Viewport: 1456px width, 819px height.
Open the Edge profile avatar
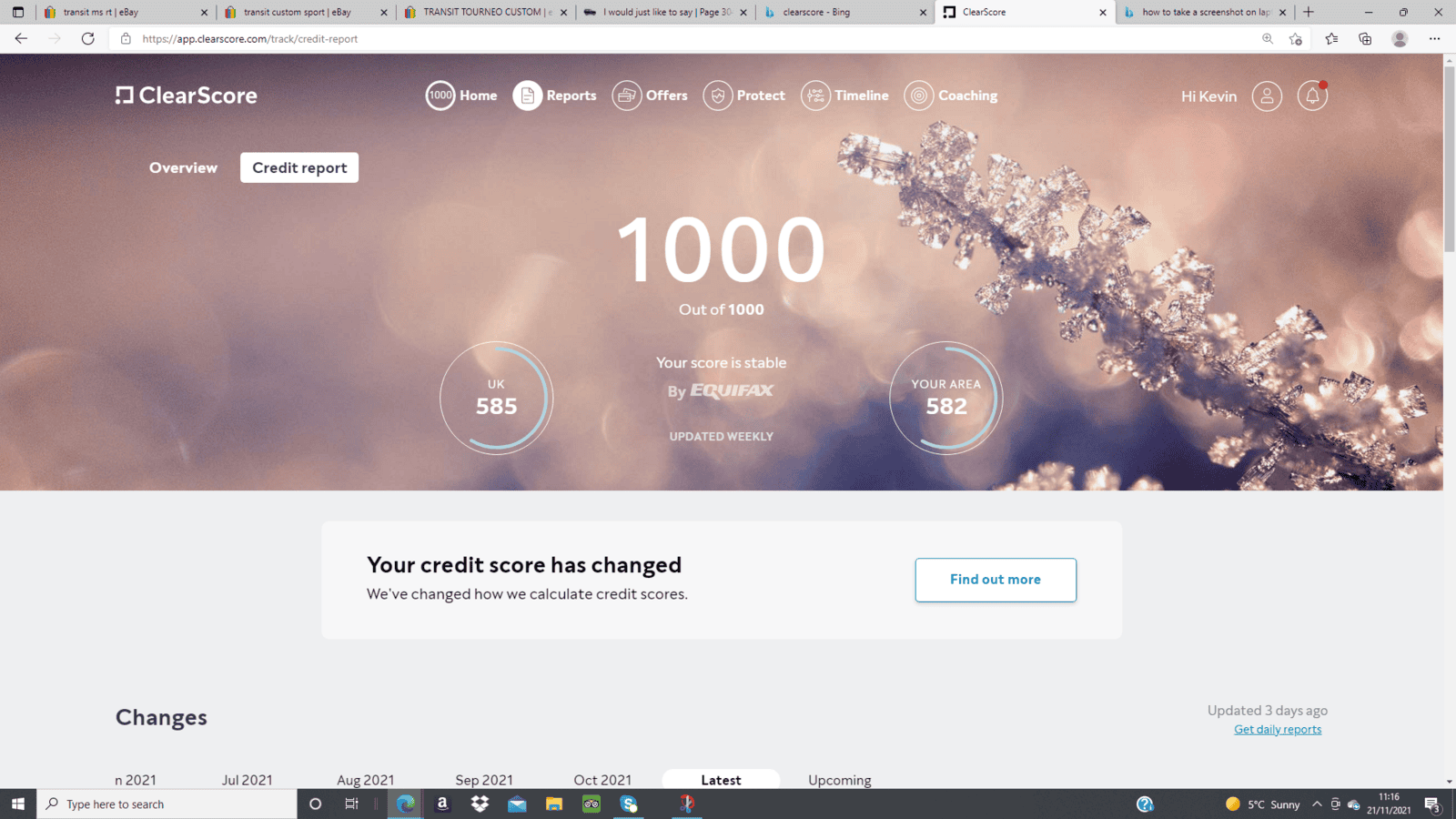tap(1400, 38)
